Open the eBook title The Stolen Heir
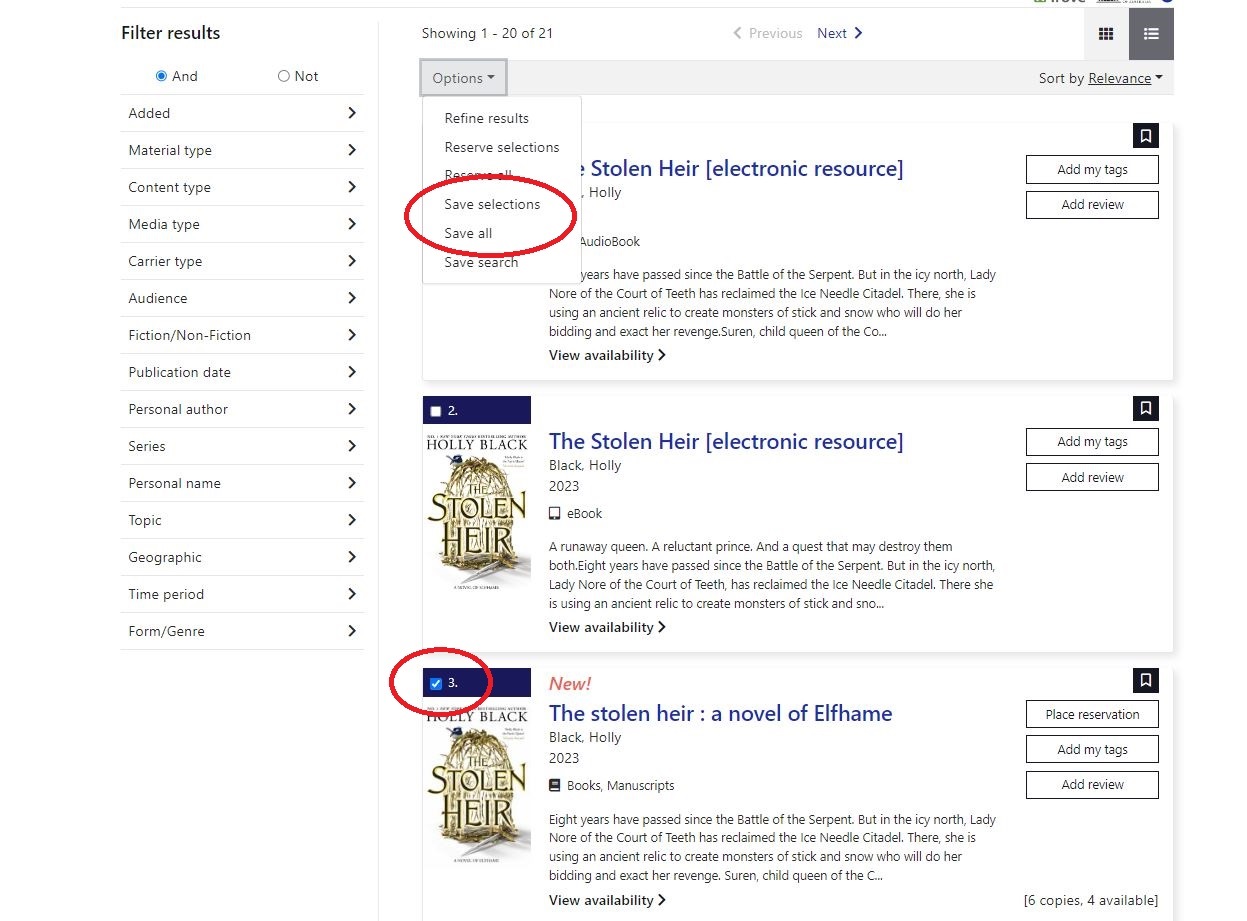Viewport: 1247px width, 921px height. coord(726,441)
